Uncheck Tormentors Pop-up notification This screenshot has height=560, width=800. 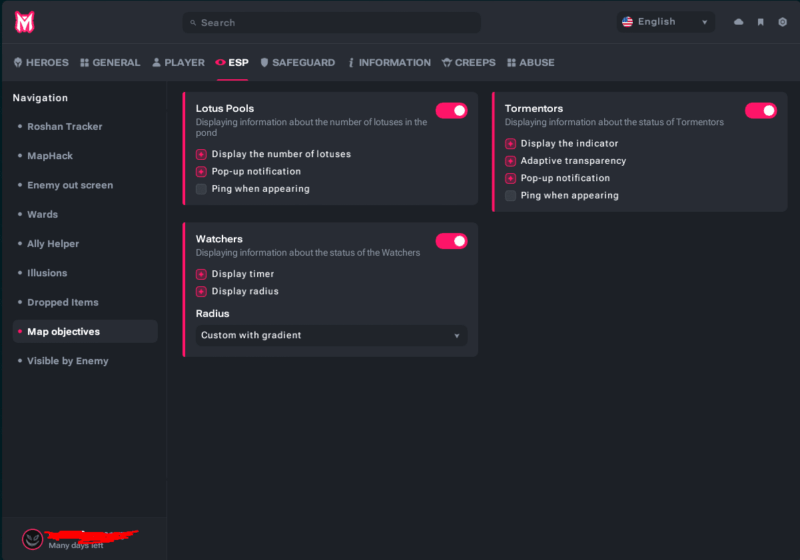click(510, 178)
